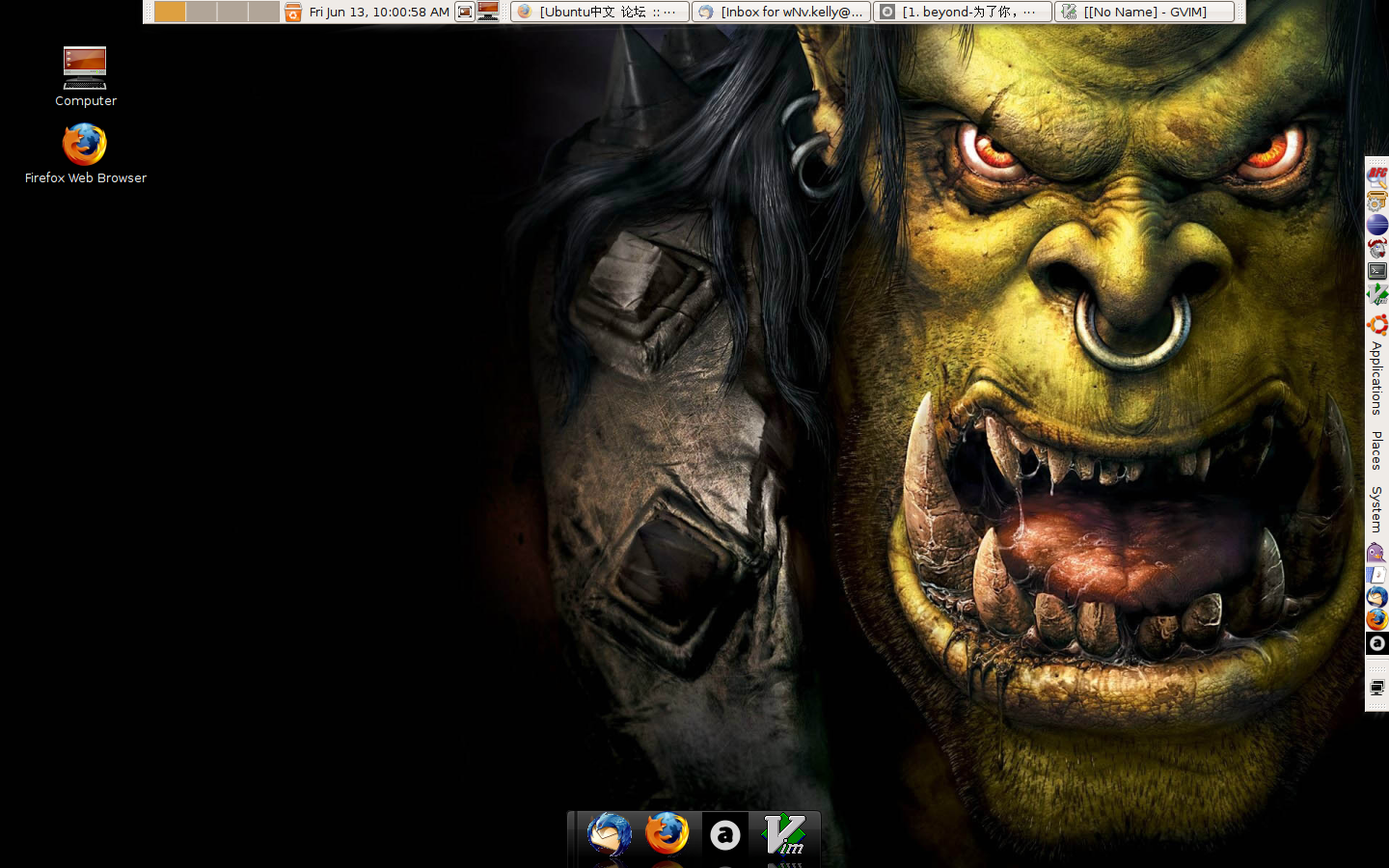
Task: Open Audacious from side panel
Action: coord(1377,642)
